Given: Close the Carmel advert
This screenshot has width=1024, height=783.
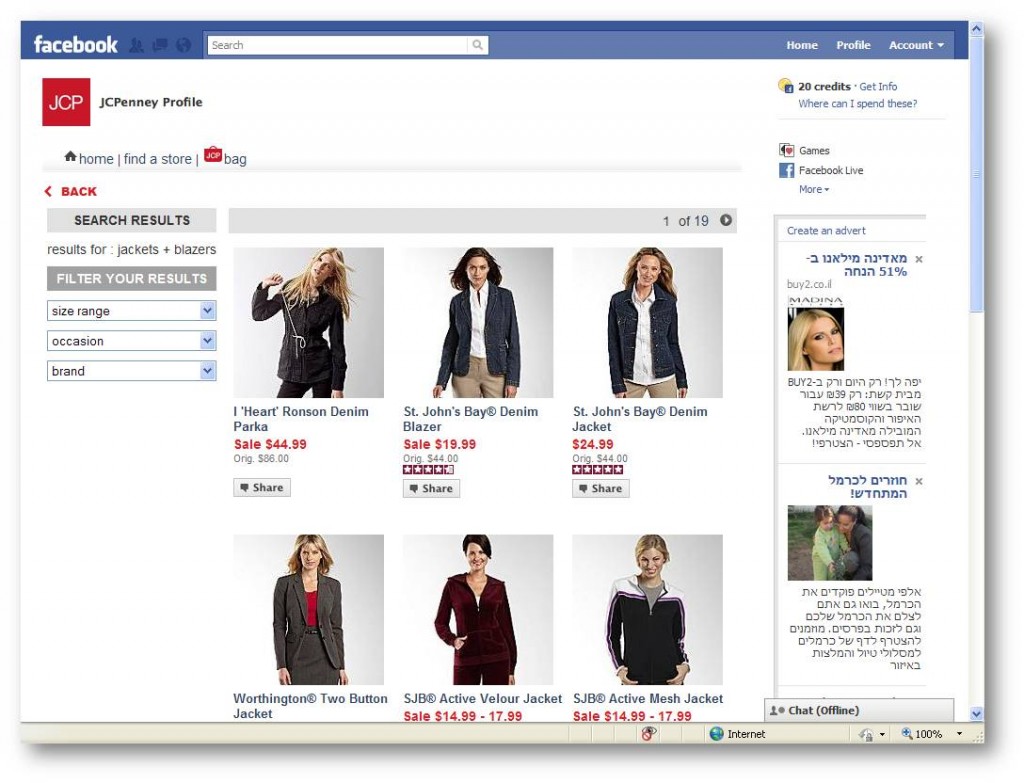Looking at the screenshot, I should (919, 481).
